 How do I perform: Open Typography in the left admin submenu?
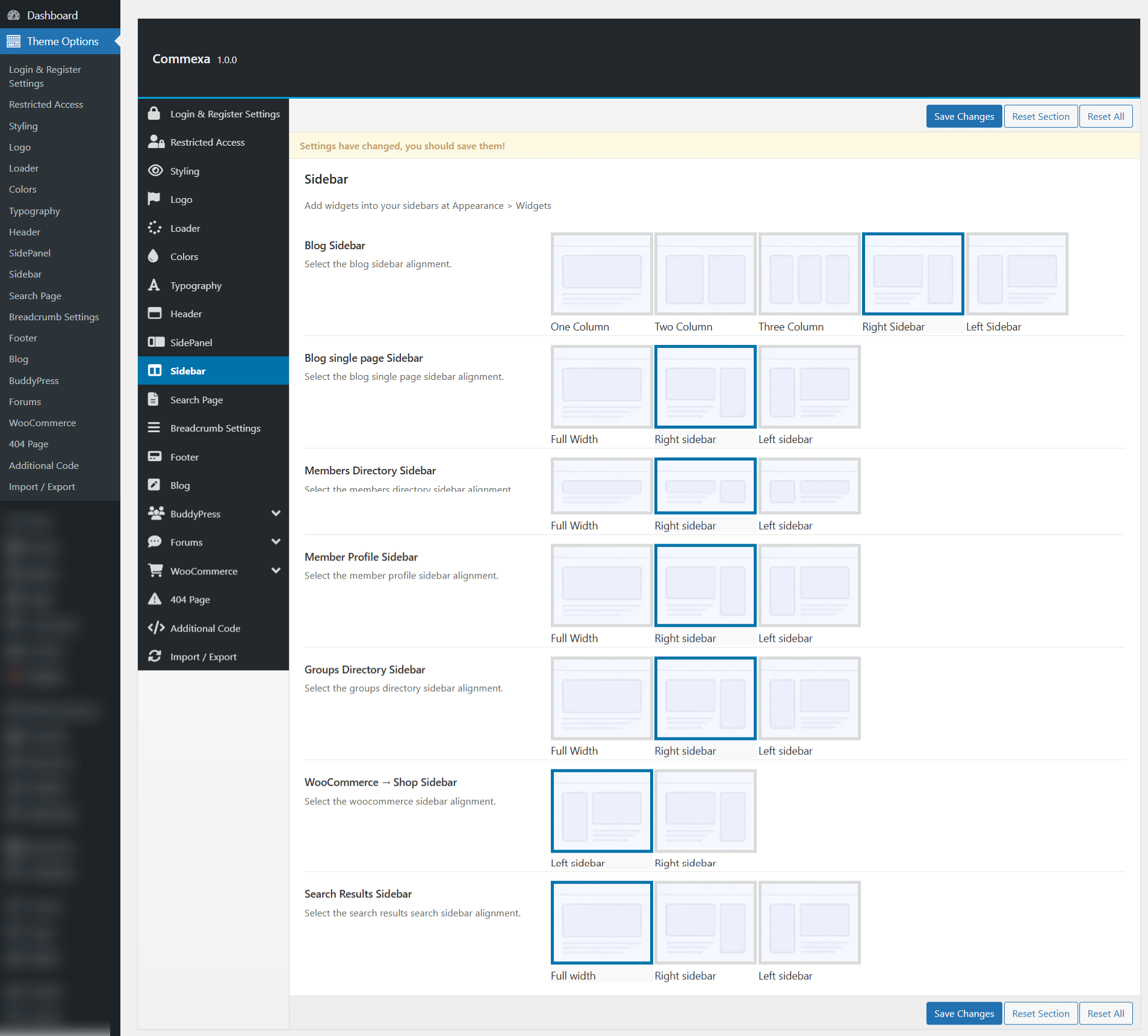click(34, 211)
